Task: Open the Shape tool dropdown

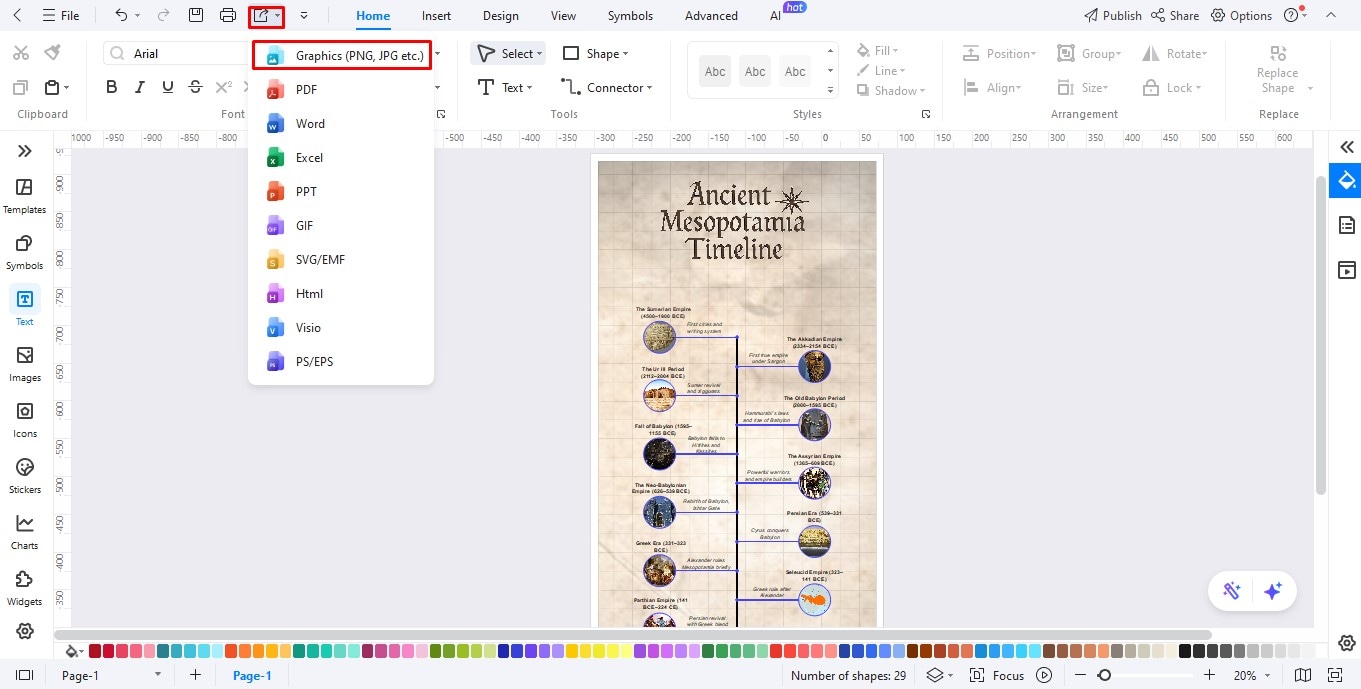Action: tap(596, 53)
